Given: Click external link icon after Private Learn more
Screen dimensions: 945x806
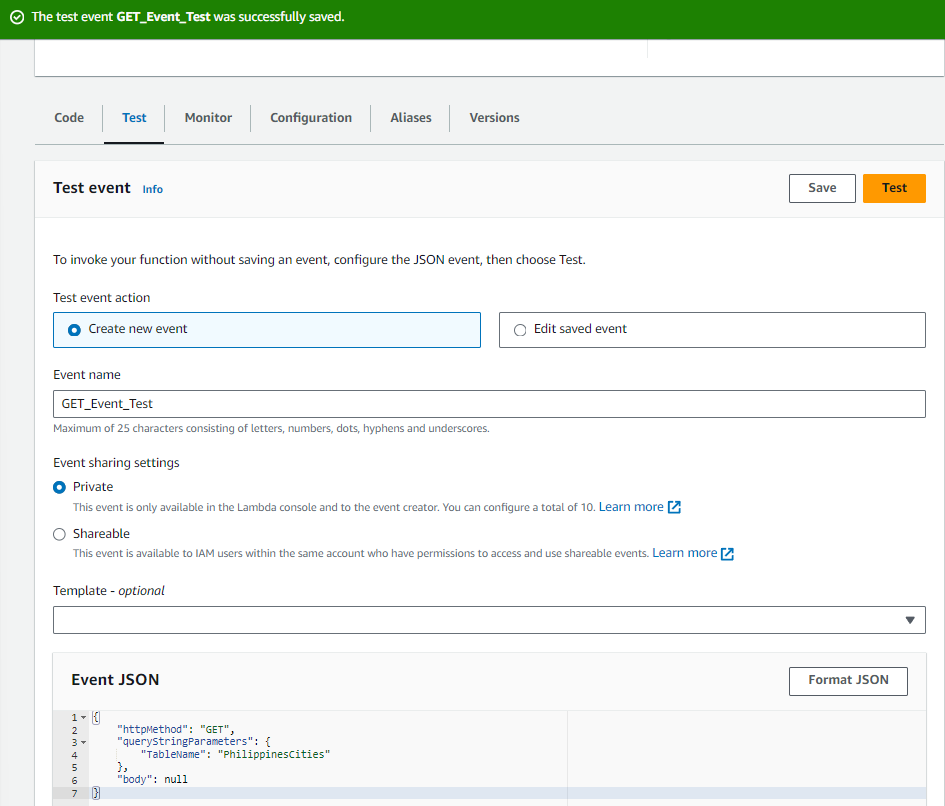Looking at the screenshot, I should tap(674, 507).
